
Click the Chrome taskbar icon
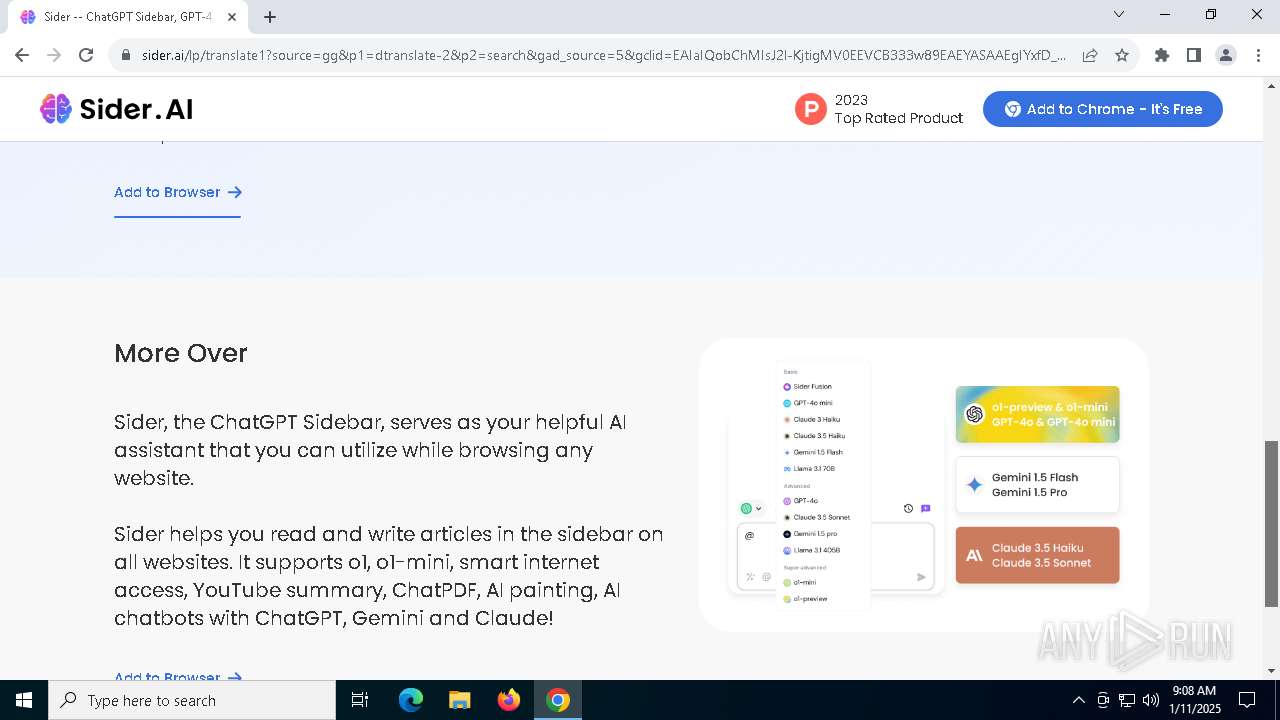pos(558,700)
